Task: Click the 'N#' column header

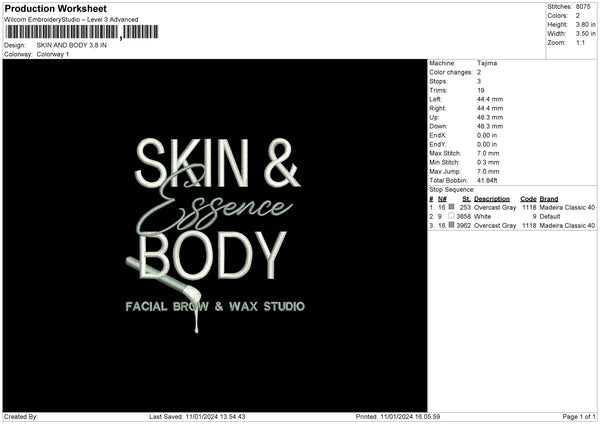Action: click(442, 199)
